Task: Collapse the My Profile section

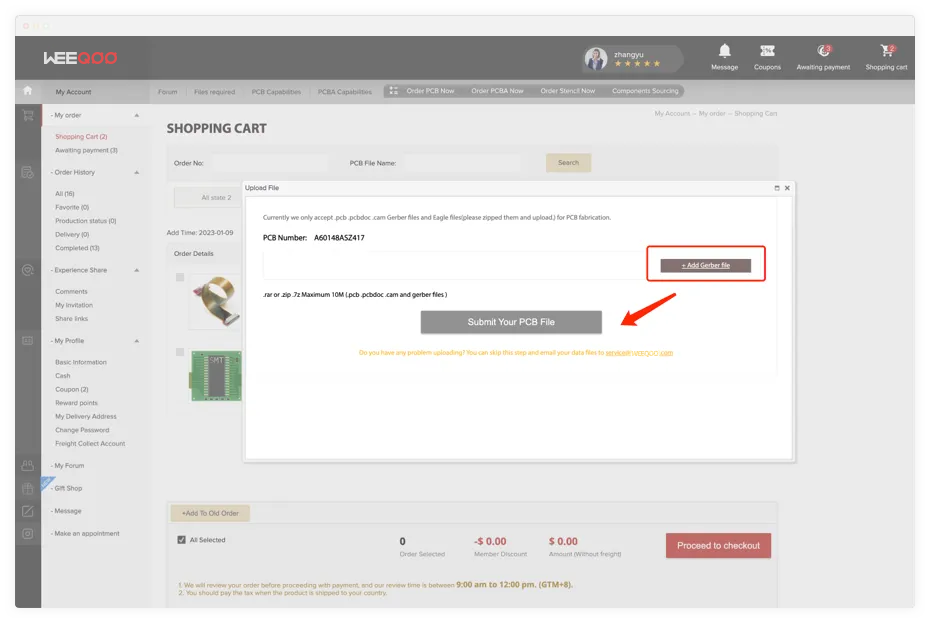Action: 137,341
